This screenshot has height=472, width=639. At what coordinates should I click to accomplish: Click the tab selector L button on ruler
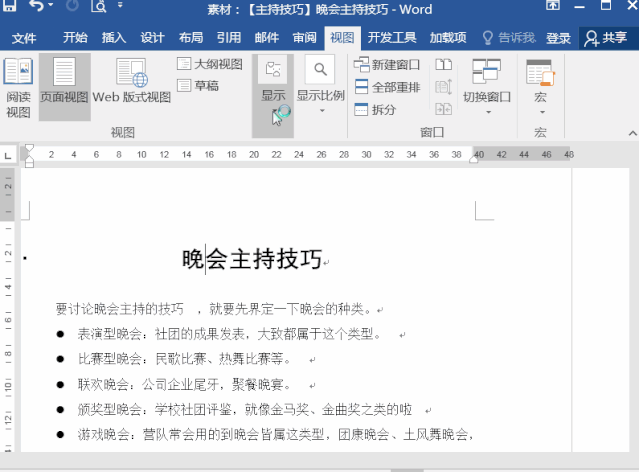[7, 155]
